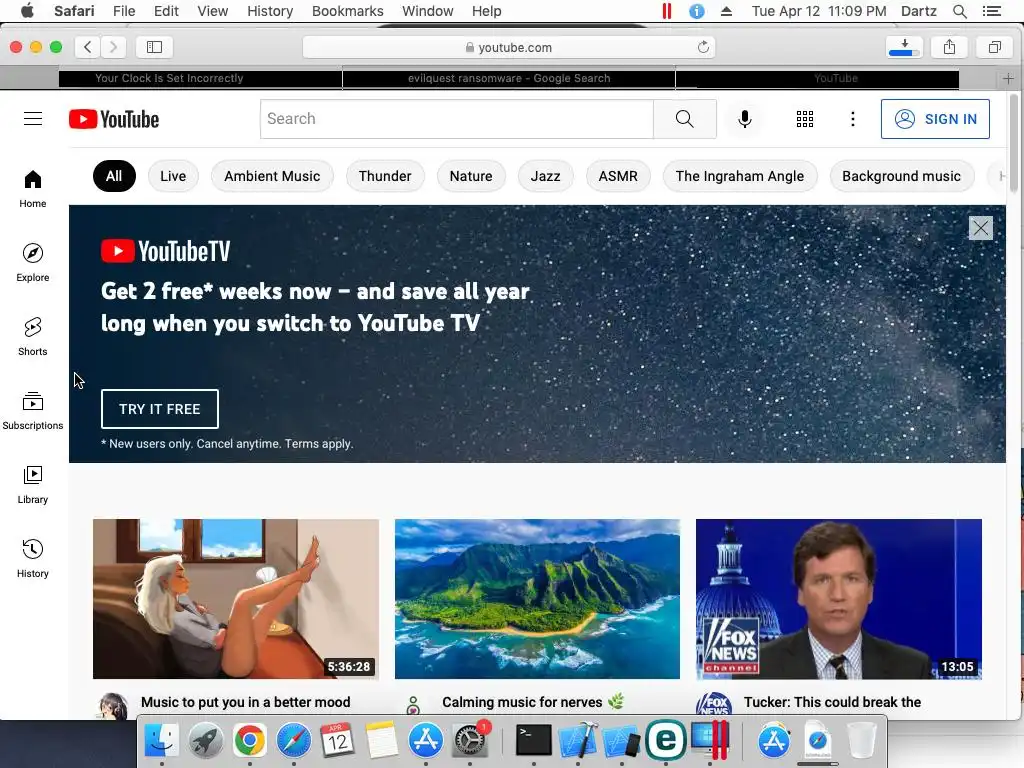Select the Background music filter chip
The image size is (1024, 768).
(901, 176)
